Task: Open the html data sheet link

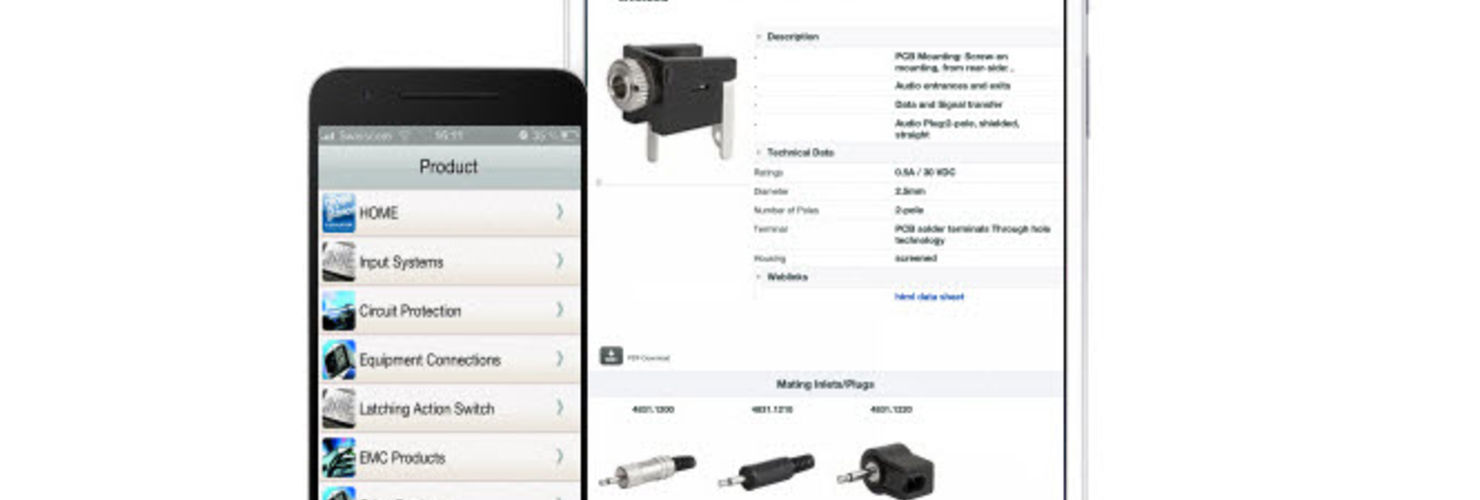Action: coord(929,297)
